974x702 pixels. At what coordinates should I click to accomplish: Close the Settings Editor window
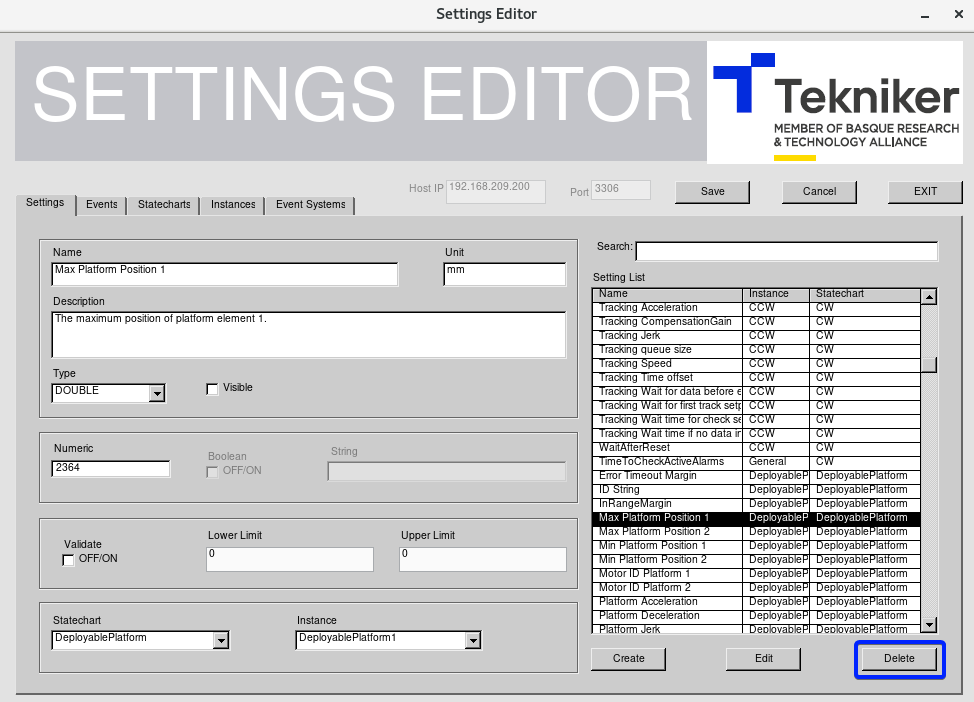[958, 14]
